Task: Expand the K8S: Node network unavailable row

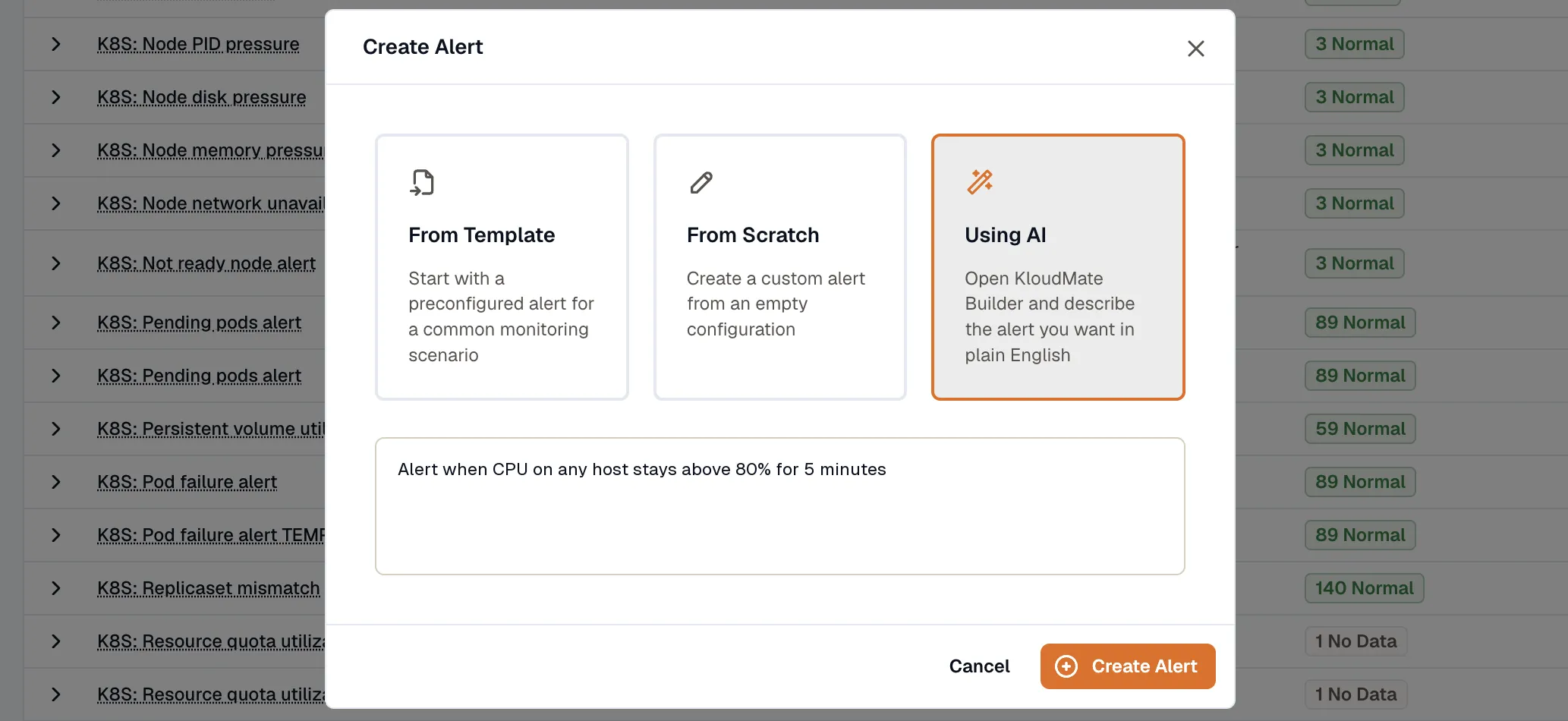Action: pyautogui.click(x=55, y=203)
